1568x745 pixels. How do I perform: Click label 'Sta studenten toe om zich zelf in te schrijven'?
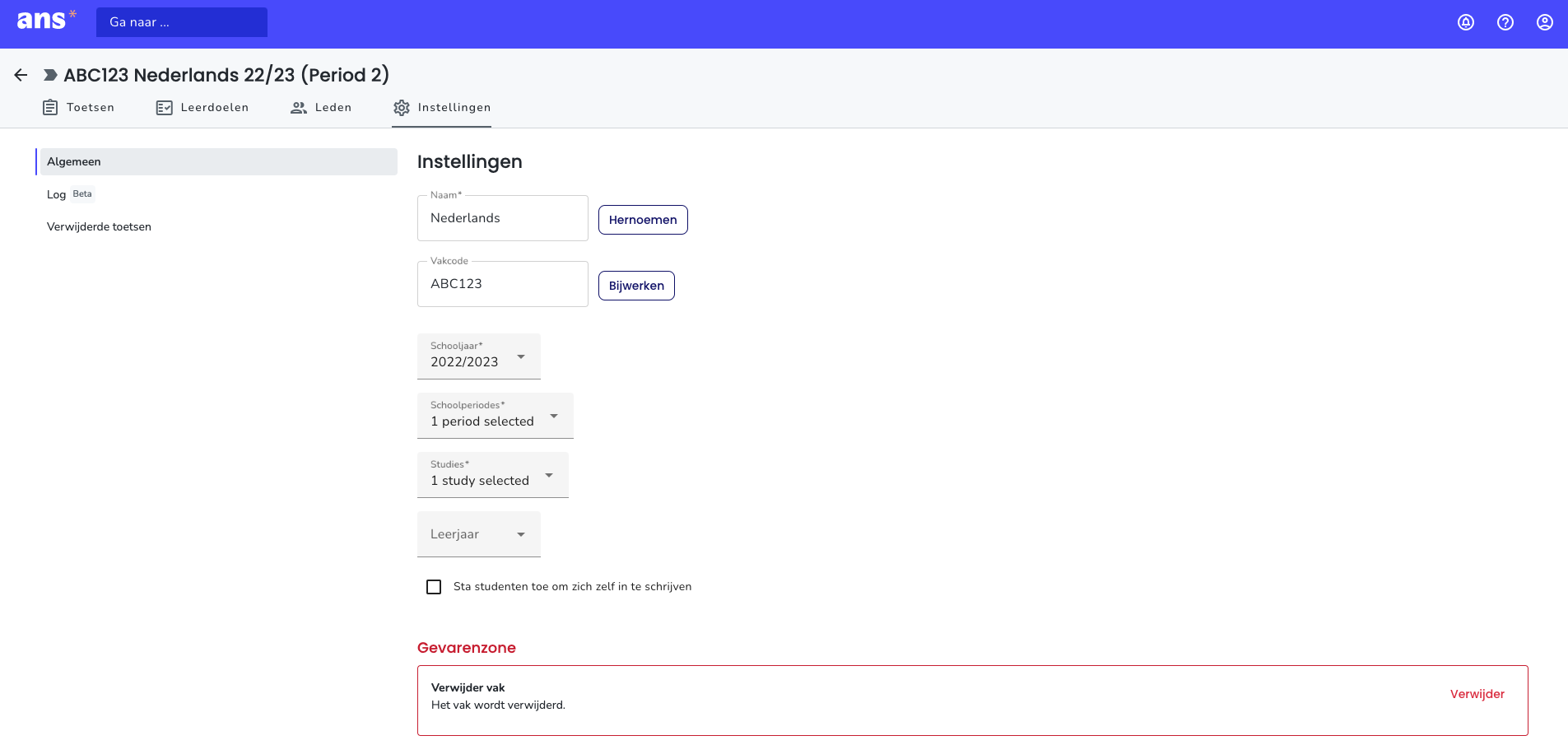[x=572, y=587]
